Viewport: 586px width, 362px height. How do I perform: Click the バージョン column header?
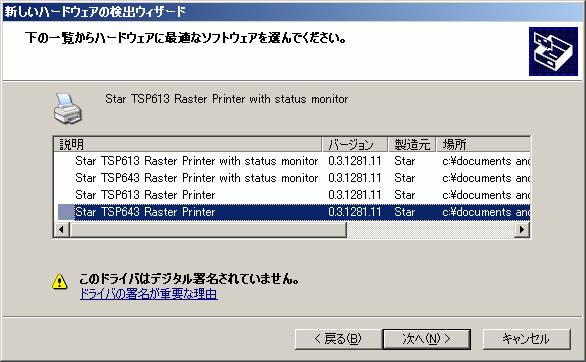(x=355, y=145)
